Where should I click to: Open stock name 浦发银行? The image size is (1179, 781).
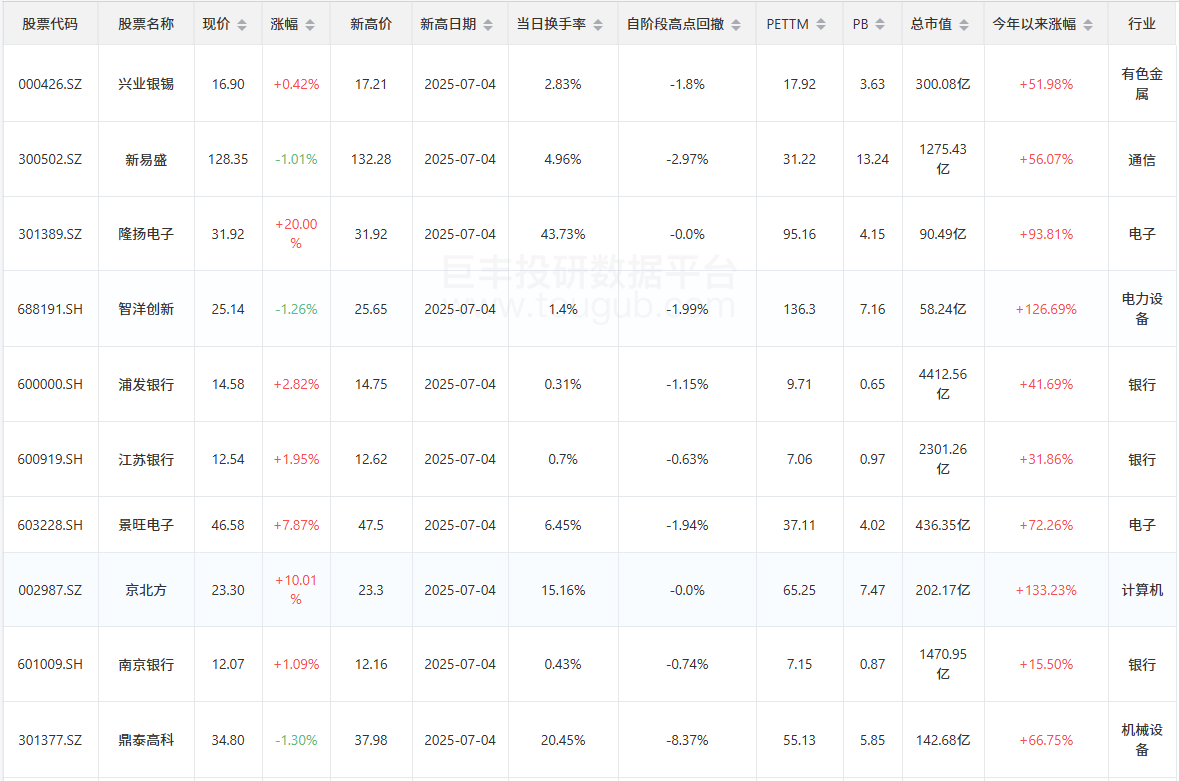click(x=146, y=384)
